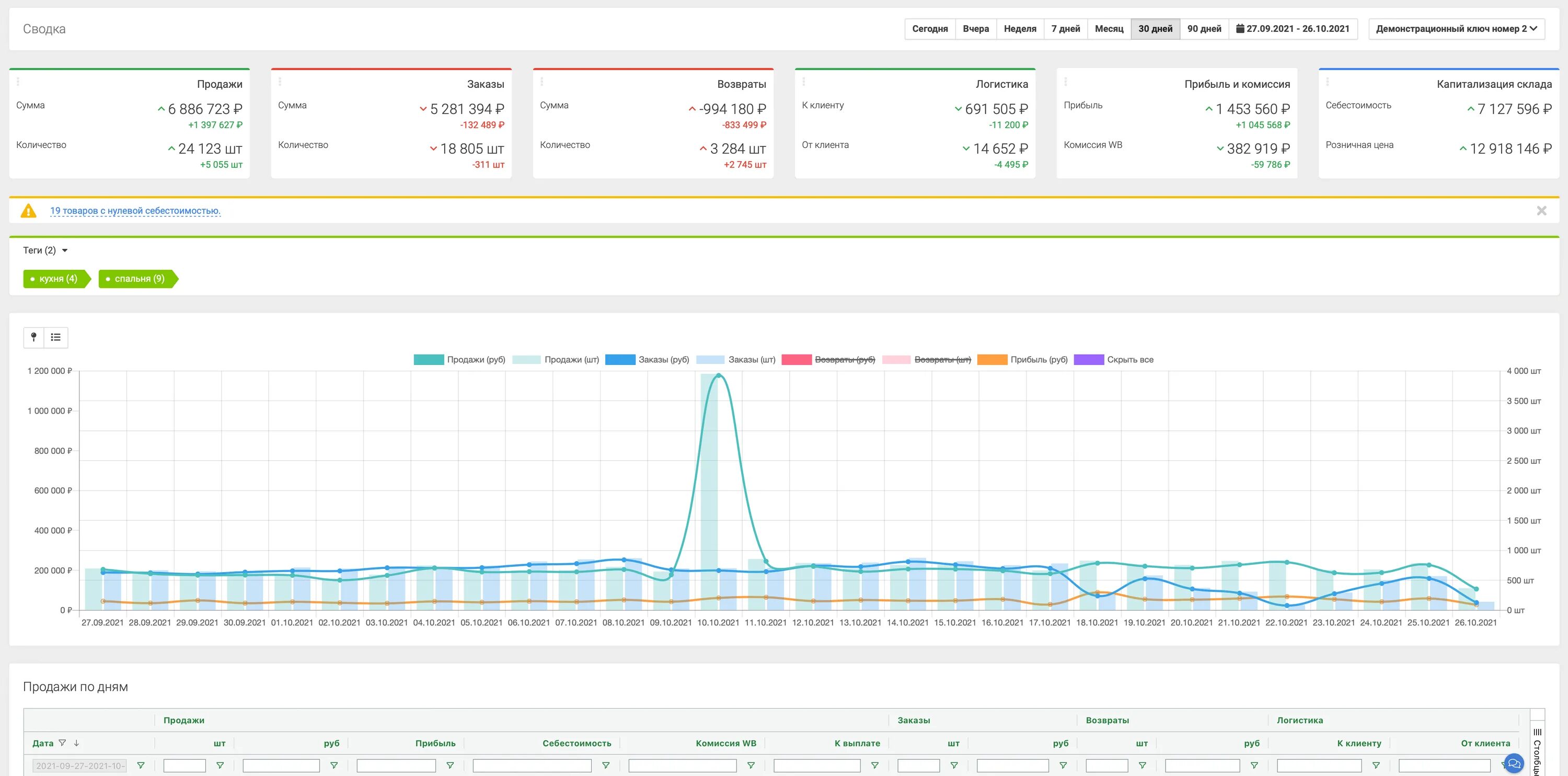This screenshot has width=1568, height=776.
Task: Click the value 12 918 146 ₽ retail price
Action: pos(1510,149)
